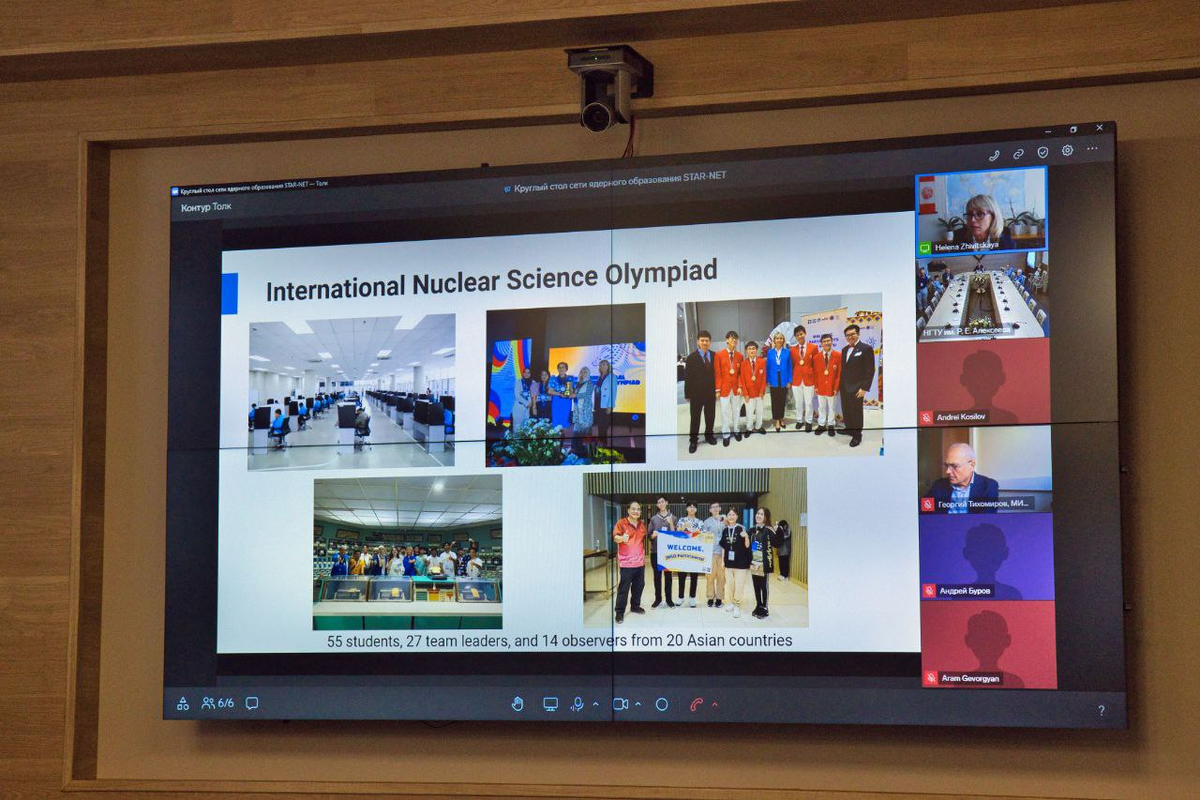Open the call-in phone icon at top
The height and width of the screenshot is (800, 1200).
[x=994, y=155]
